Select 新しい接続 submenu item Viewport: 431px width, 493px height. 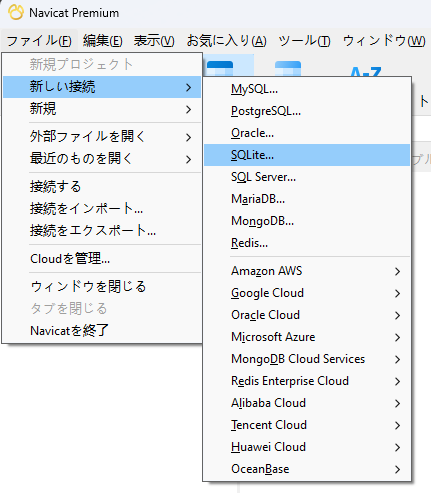(x=102, y=87)
